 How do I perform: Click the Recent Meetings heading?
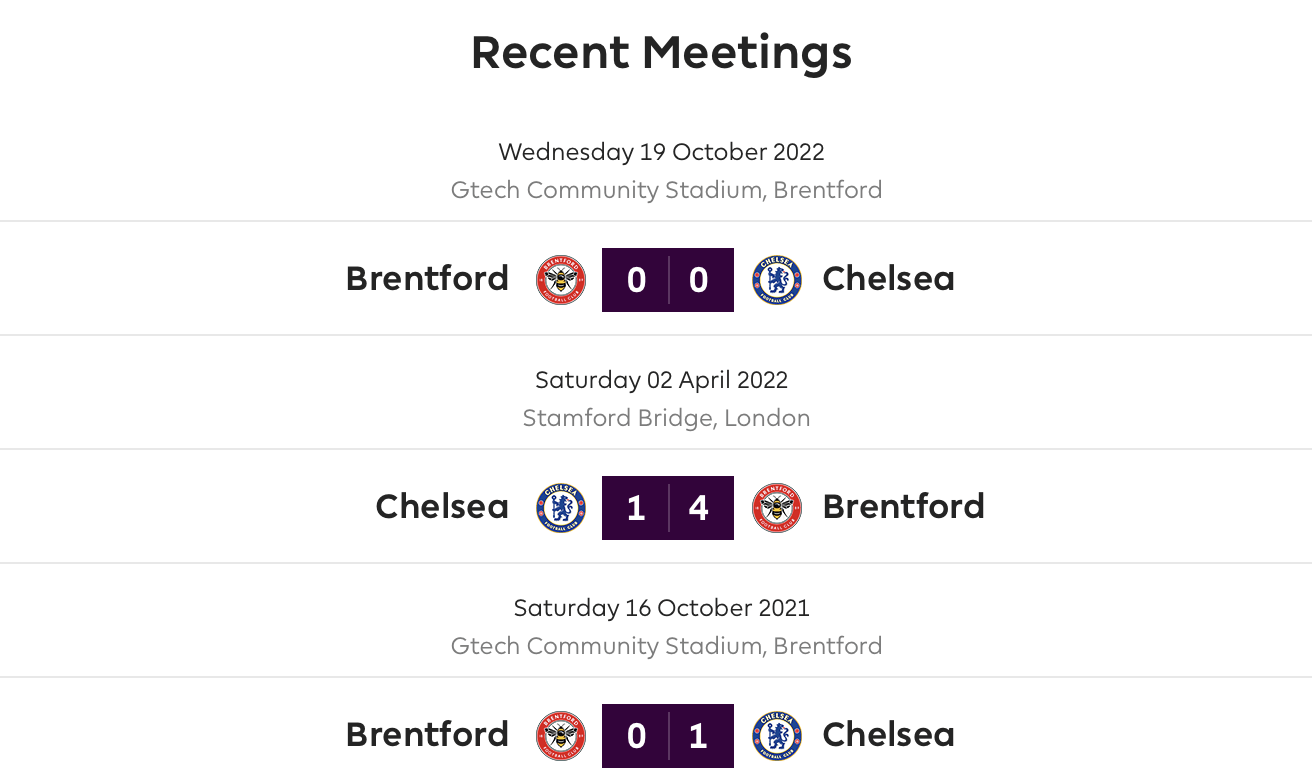pos(661,52)
